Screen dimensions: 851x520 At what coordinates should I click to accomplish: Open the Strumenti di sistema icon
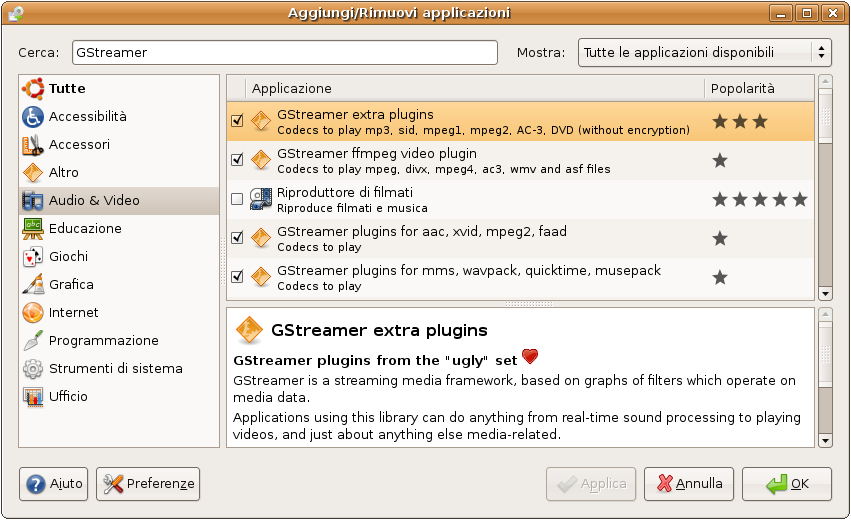pyautogui.click(x=32, y=369)
